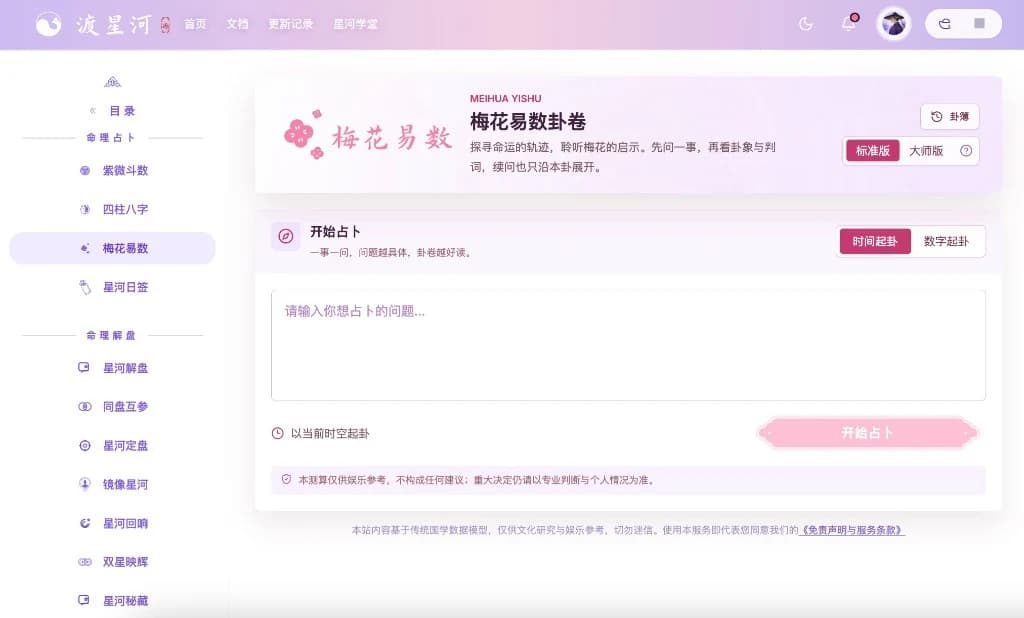Open the 卦簿 history button
The width and height of the screenshot is (1024, 618).
(x=950, y=117)
